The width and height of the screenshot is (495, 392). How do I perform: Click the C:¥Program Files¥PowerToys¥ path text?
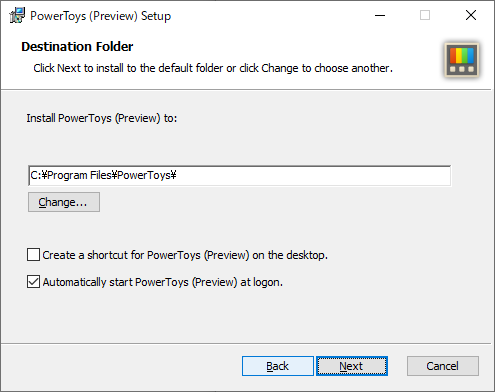pyautogui.click(x=103, y=175)
